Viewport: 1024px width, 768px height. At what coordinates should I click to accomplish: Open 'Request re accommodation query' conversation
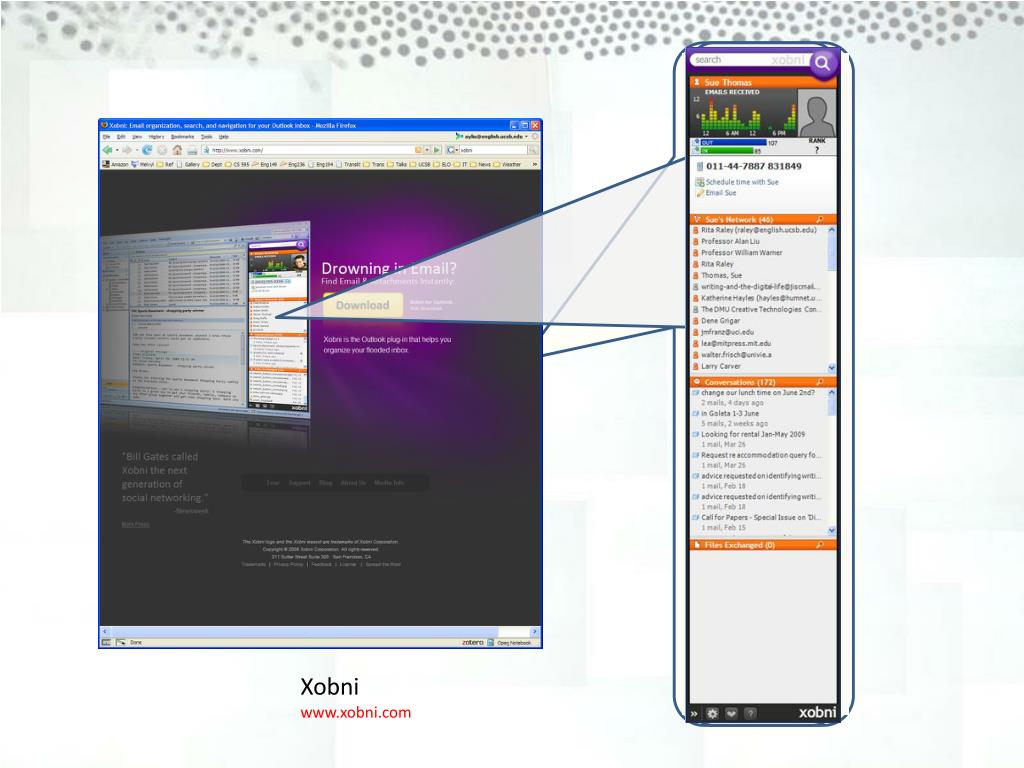(761, 455)
